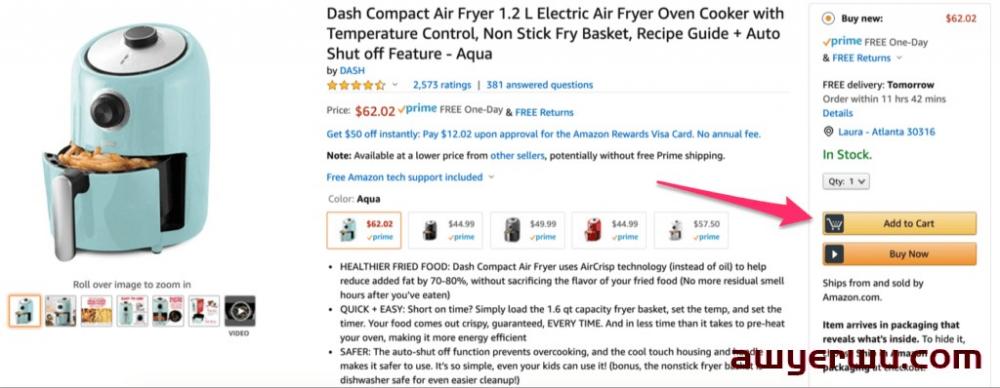Open the Qty: 1 quantity dropdown
1000x388 pixels.
[846, 182]
